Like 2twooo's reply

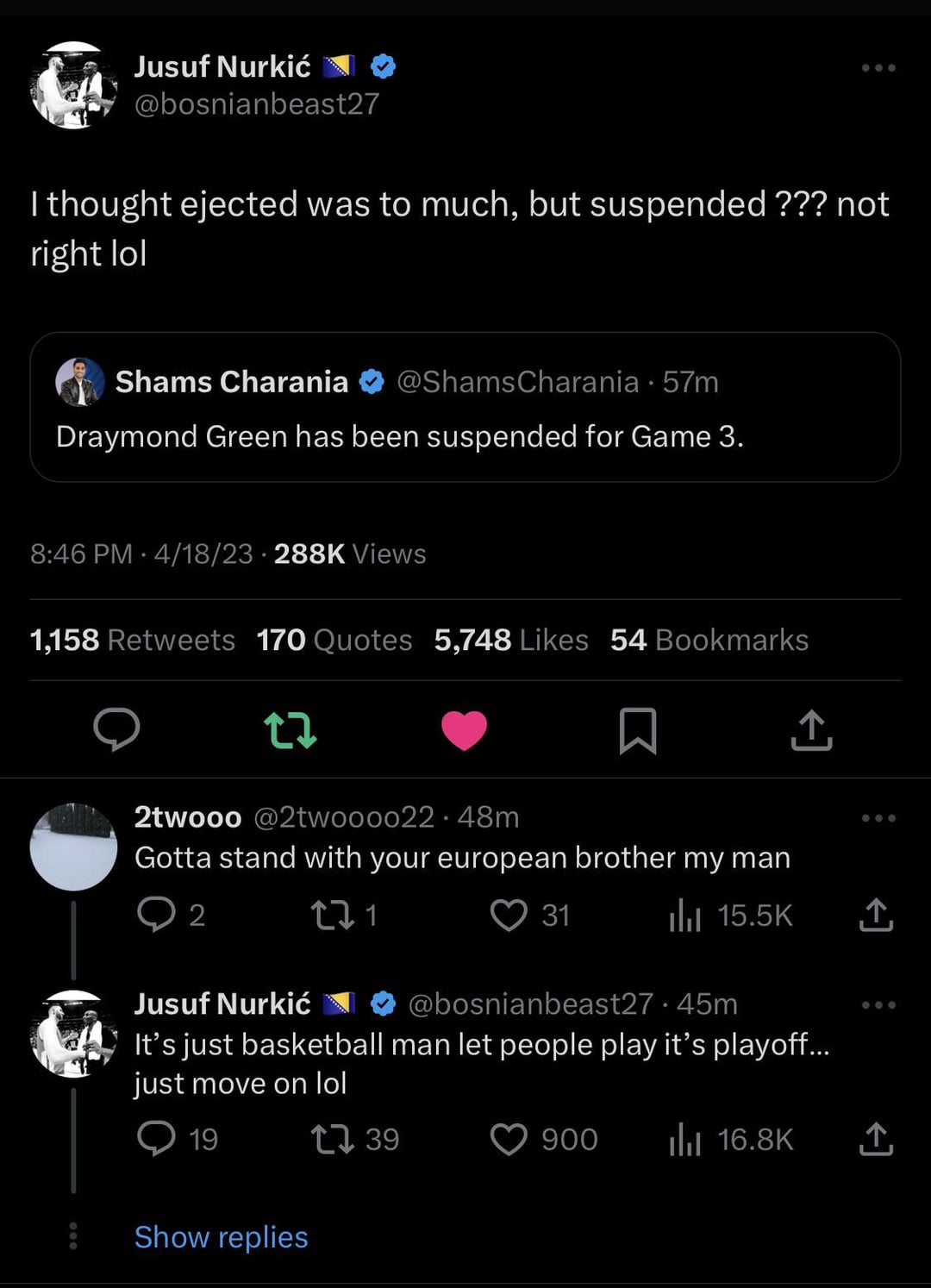(509, 915)
